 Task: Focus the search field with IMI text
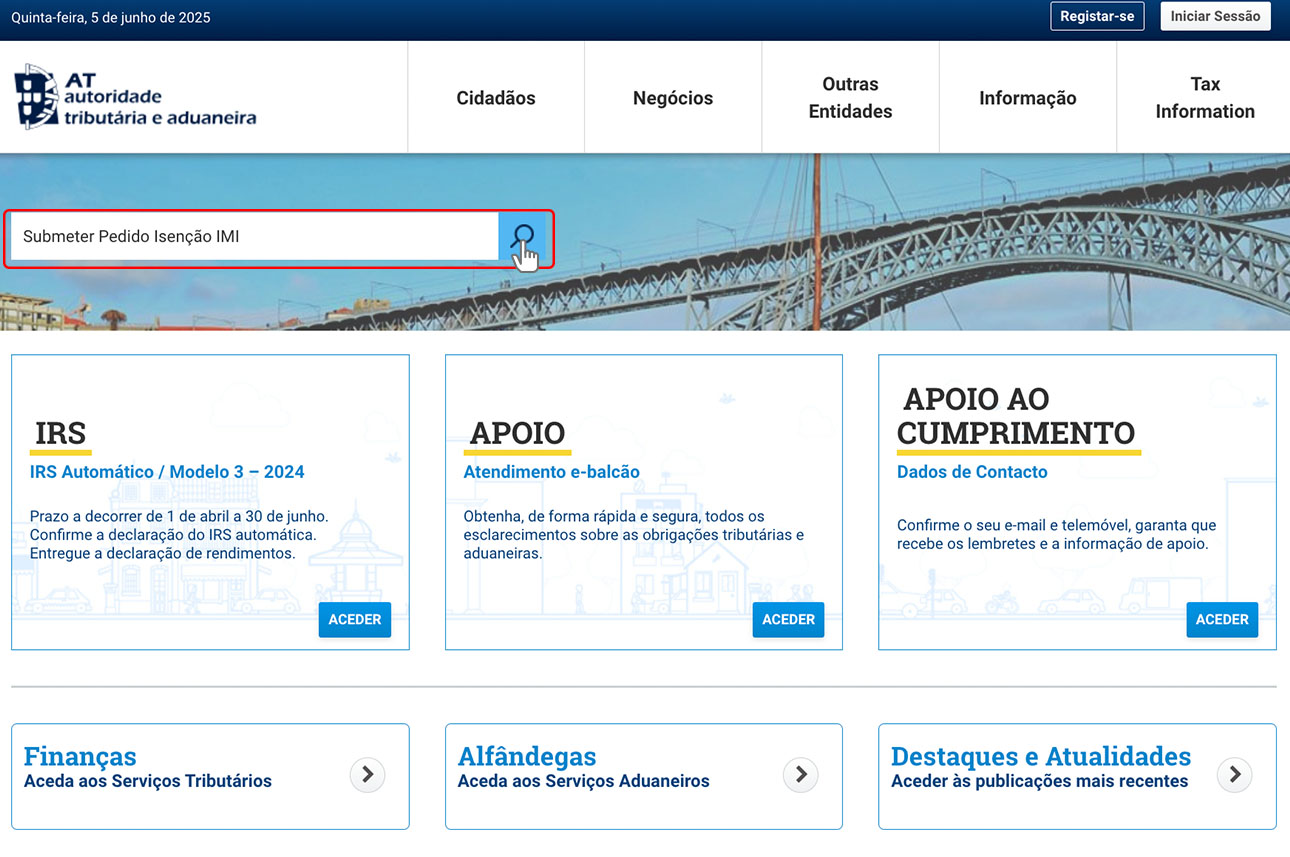[254, 237]
